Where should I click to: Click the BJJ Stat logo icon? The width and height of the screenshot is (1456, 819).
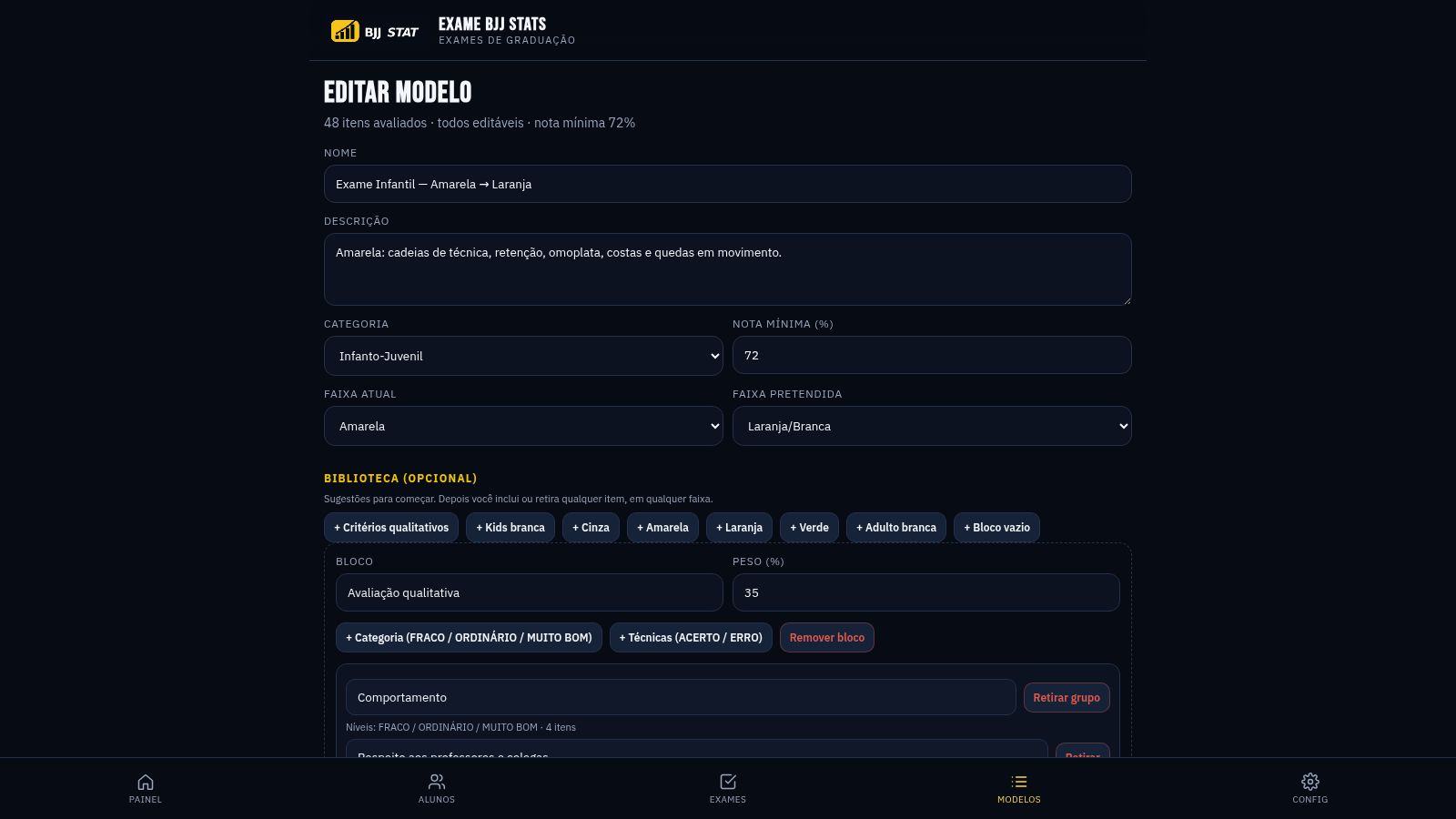[x=345, y=31]
